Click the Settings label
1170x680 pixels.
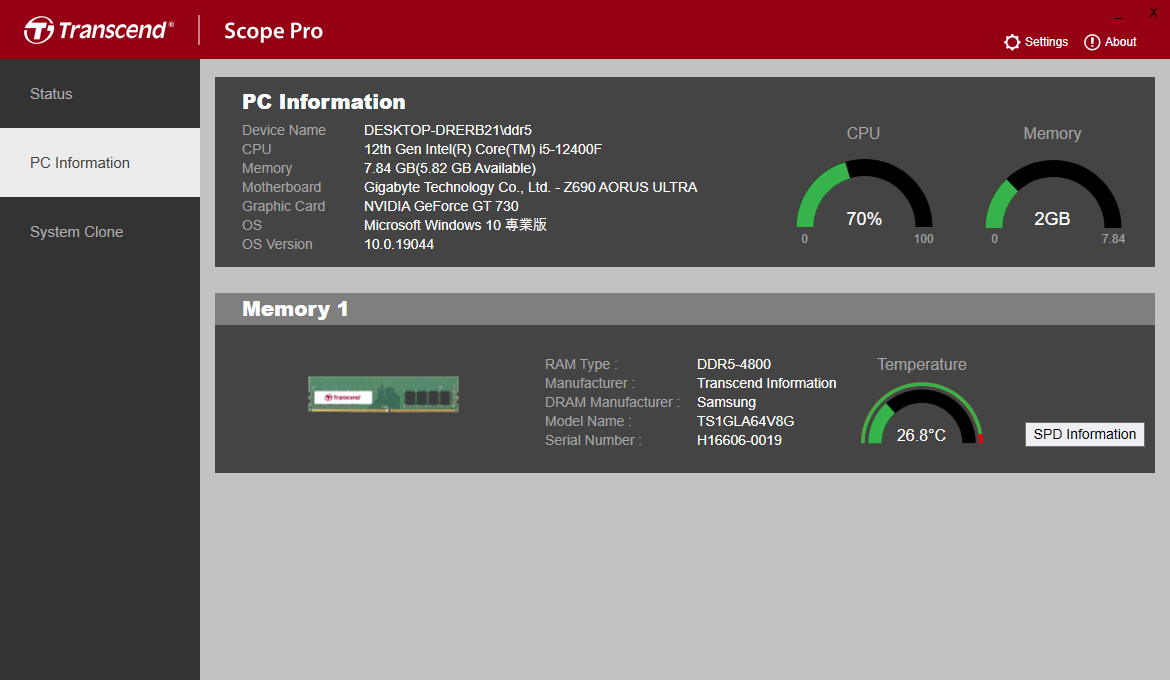[x=1046, y=42]
